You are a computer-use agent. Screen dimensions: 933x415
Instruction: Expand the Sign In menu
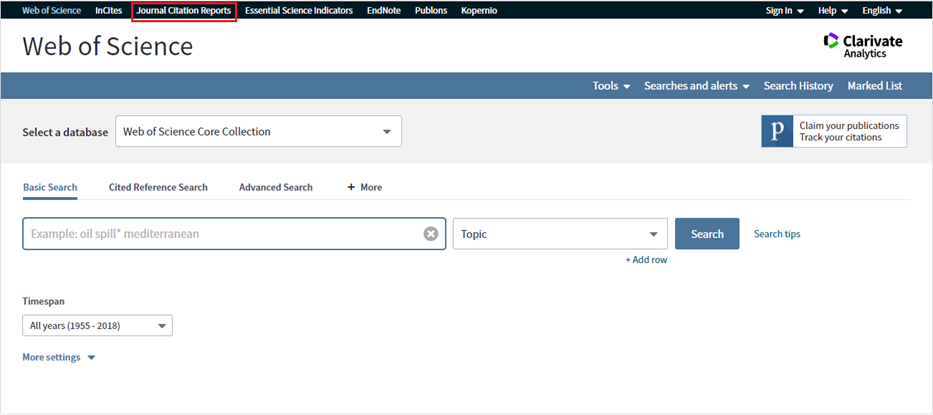point(785,11)
